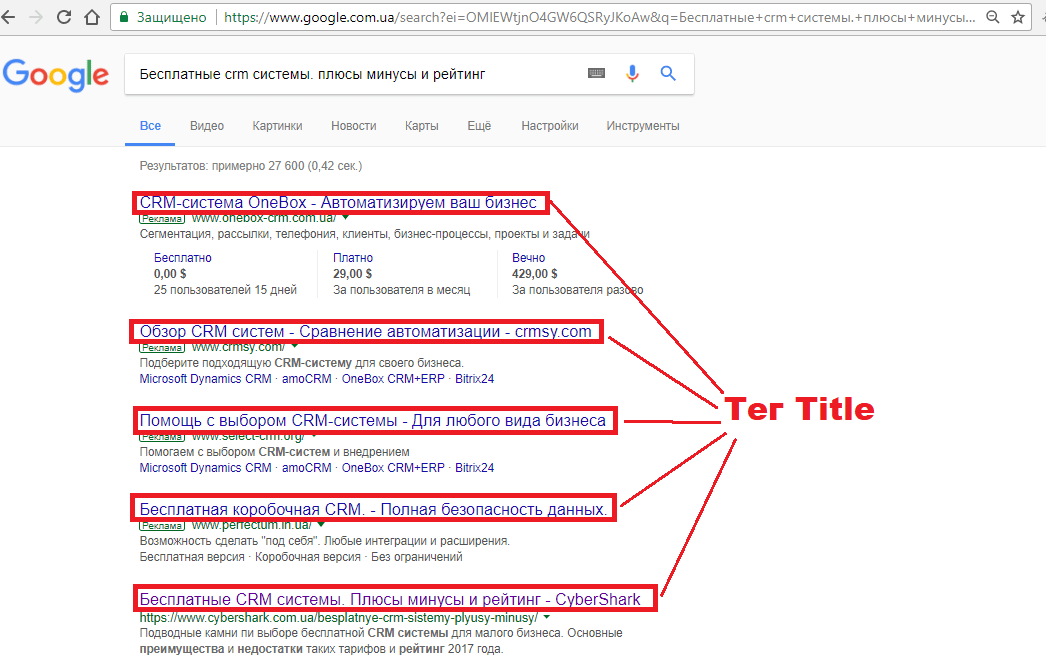Click the green secure padlock icon
Image resolution: width=1046 pixels, height=663 pixels.
click(124, 17)
